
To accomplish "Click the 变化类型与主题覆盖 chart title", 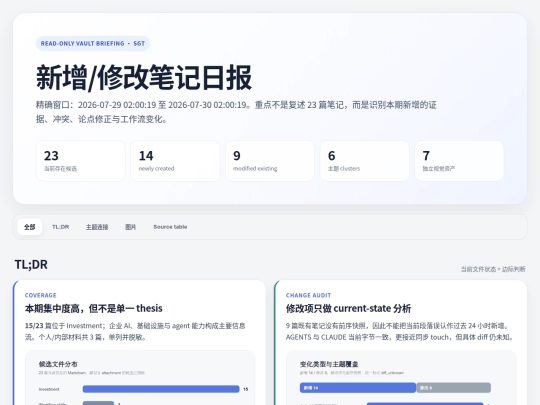I will tap(329, 364).
